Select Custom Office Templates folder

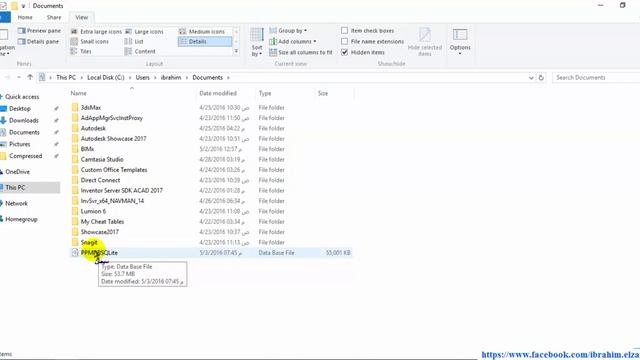coord(114,170)
